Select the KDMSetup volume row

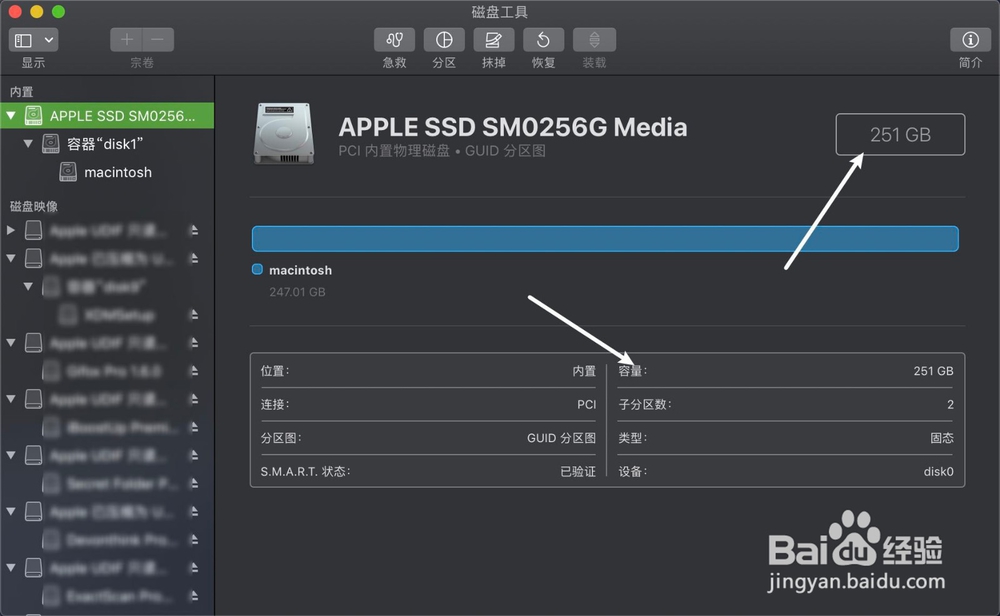click(107, 314)
